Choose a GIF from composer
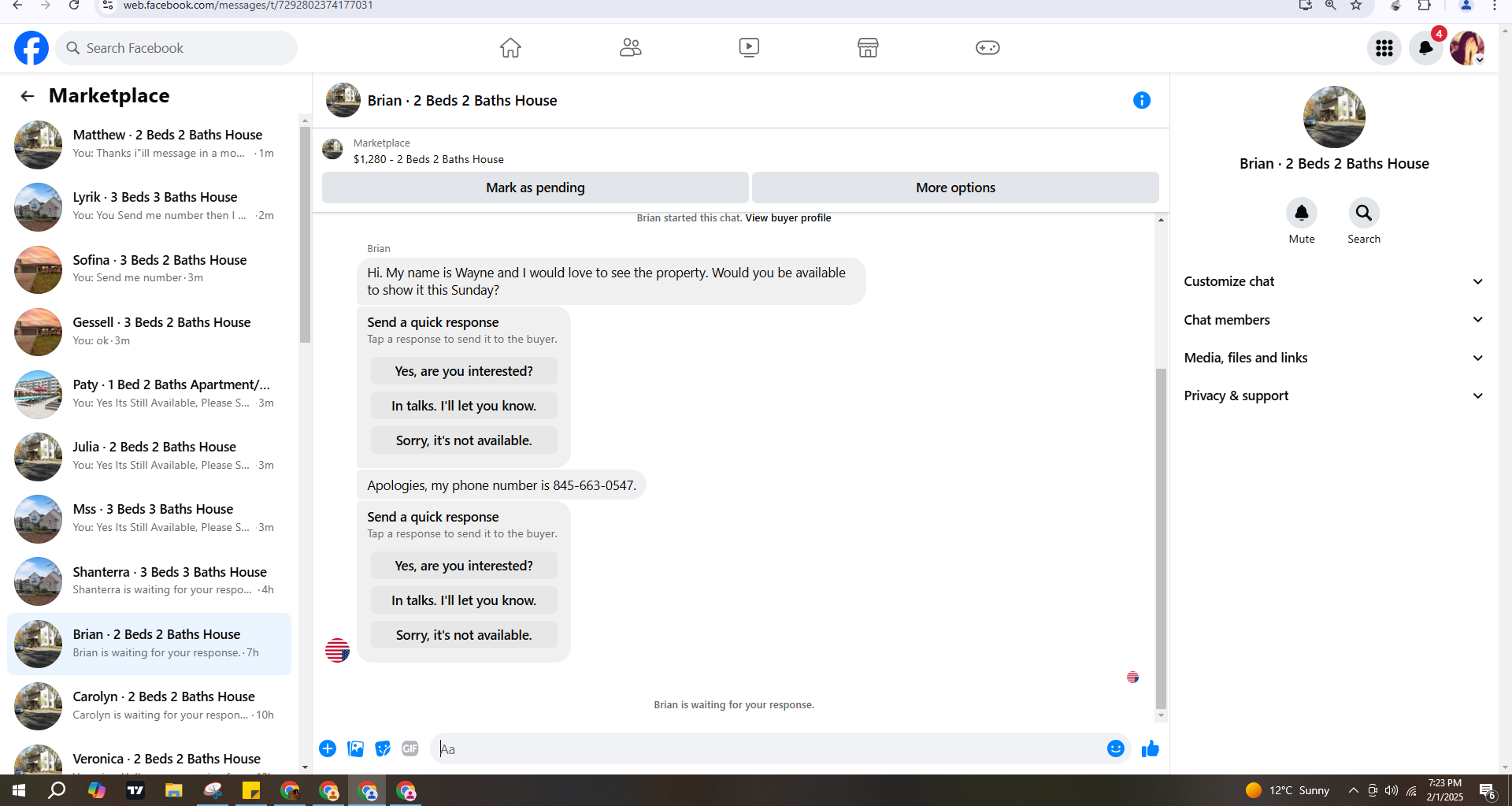1512x806 pixels. click(x=410, y=748)
